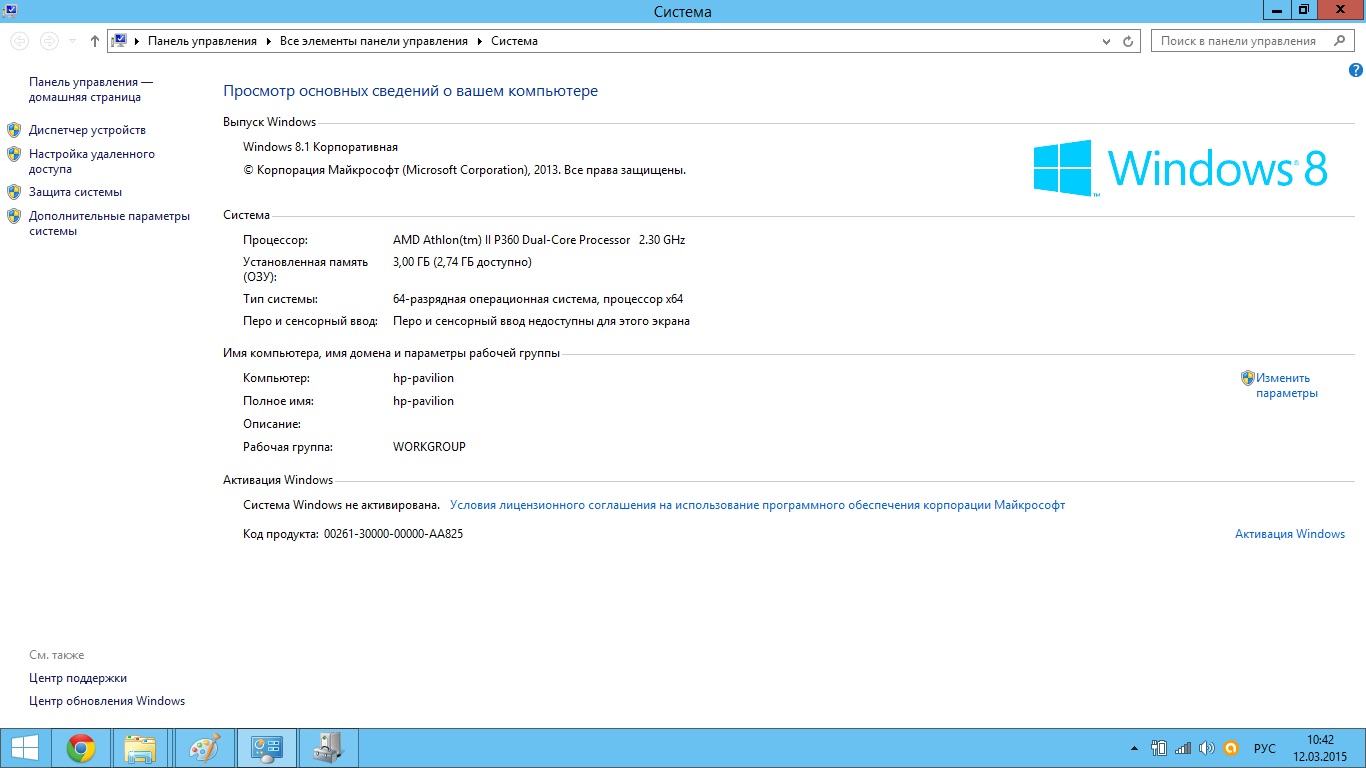Open the clock showing 10:42 12.03.2015
This screenshot has width=1366, height=768.
1321,748
